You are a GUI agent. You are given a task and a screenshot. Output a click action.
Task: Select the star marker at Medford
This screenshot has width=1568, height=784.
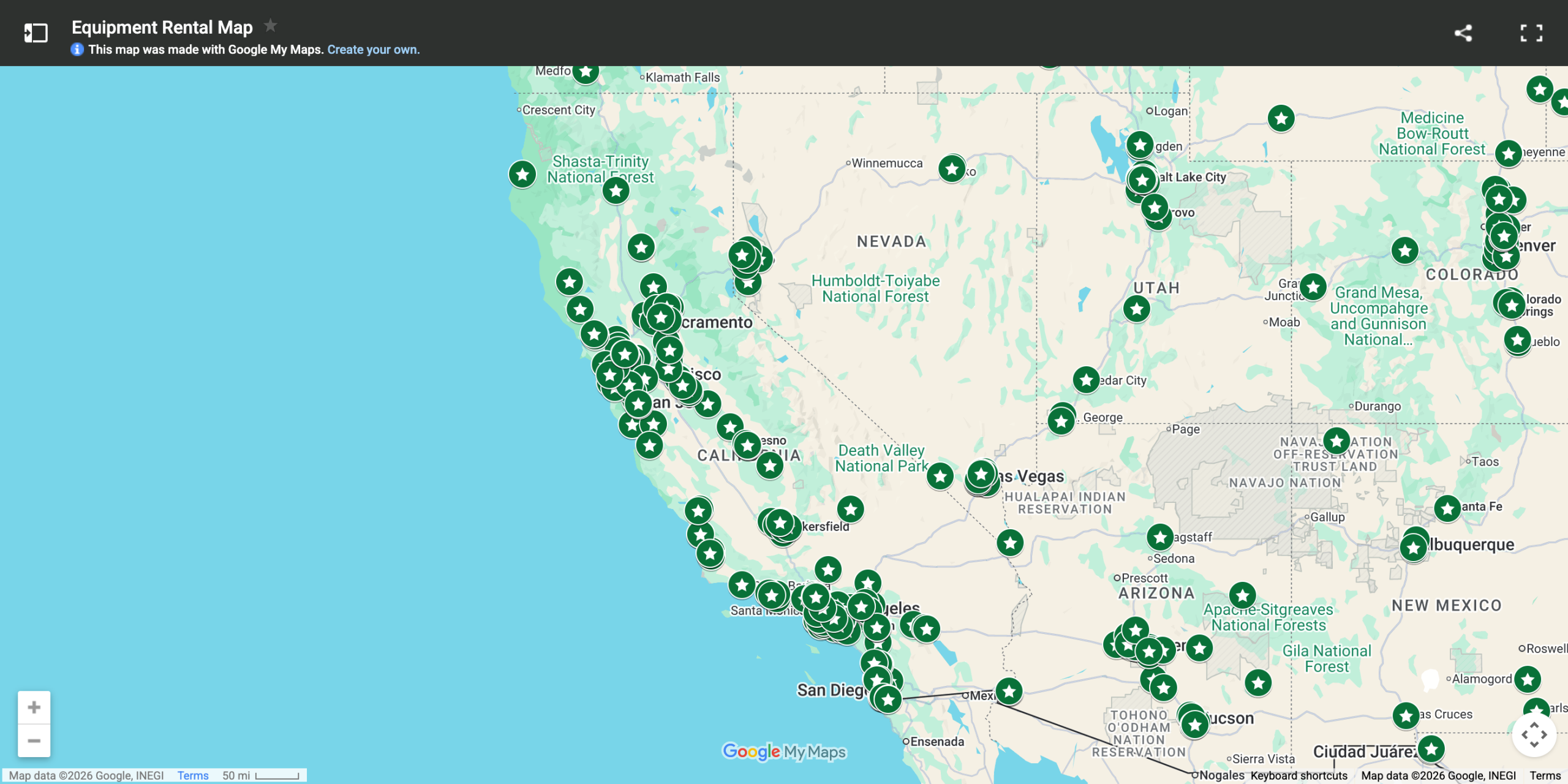[x=586, y=72]
